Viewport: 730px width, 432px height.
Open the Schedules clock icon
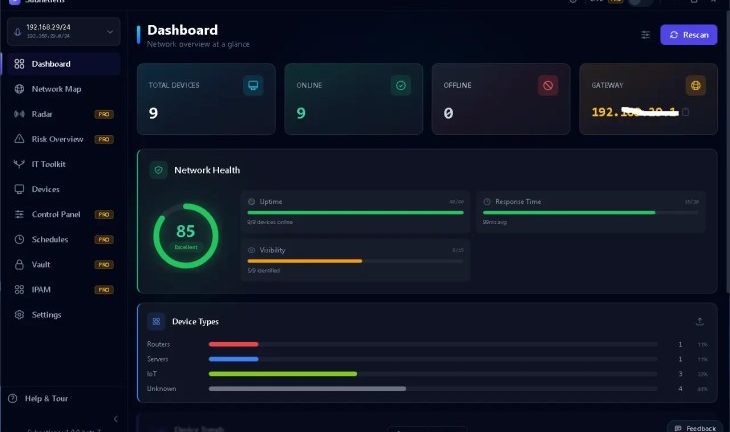pos(19,239)
